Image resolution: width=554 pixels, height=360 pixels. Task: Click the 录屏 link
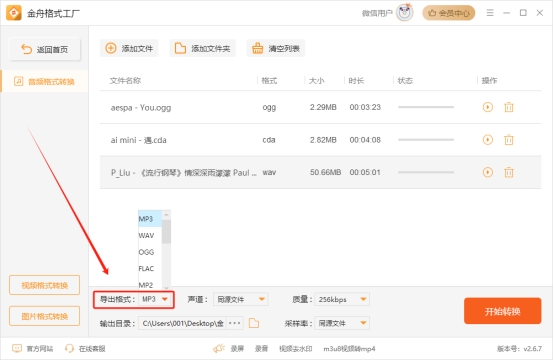(237, 349)
